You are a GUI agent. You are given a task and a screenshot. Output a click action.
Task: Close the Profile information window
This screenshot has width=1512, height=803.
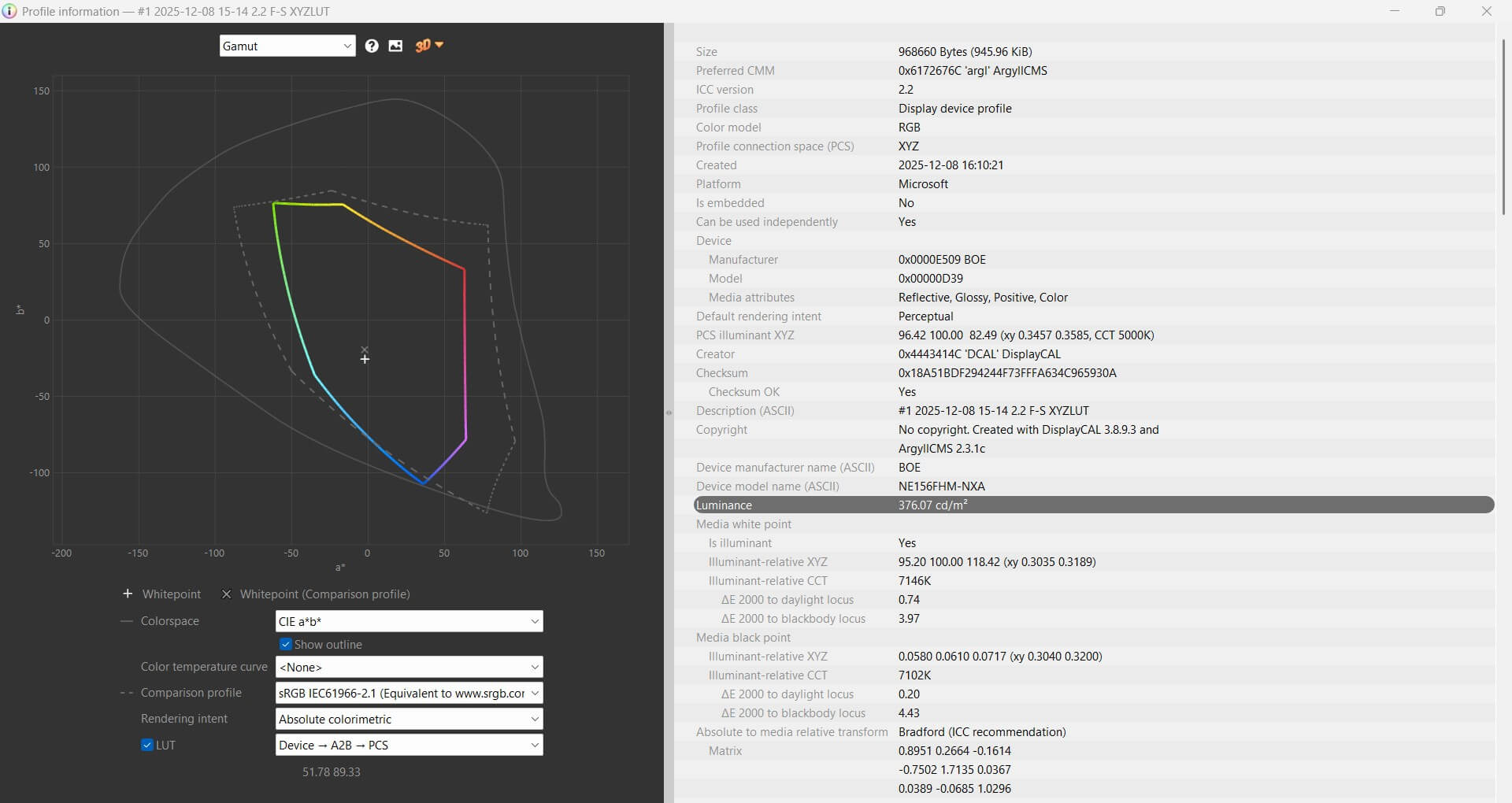click(1486, 11)
